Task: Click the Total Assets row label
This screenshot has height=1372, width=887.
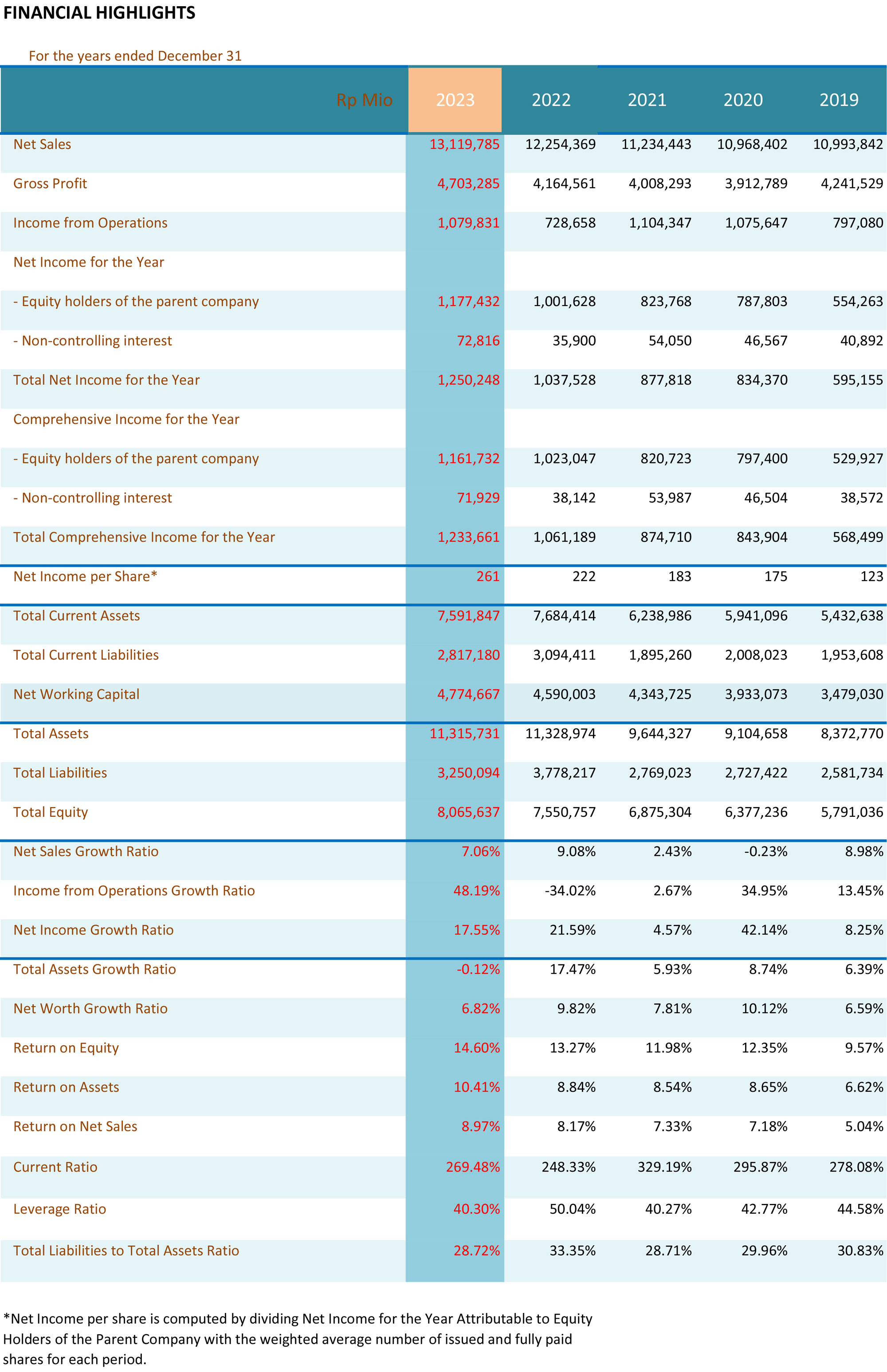Action: pos(51,733)
